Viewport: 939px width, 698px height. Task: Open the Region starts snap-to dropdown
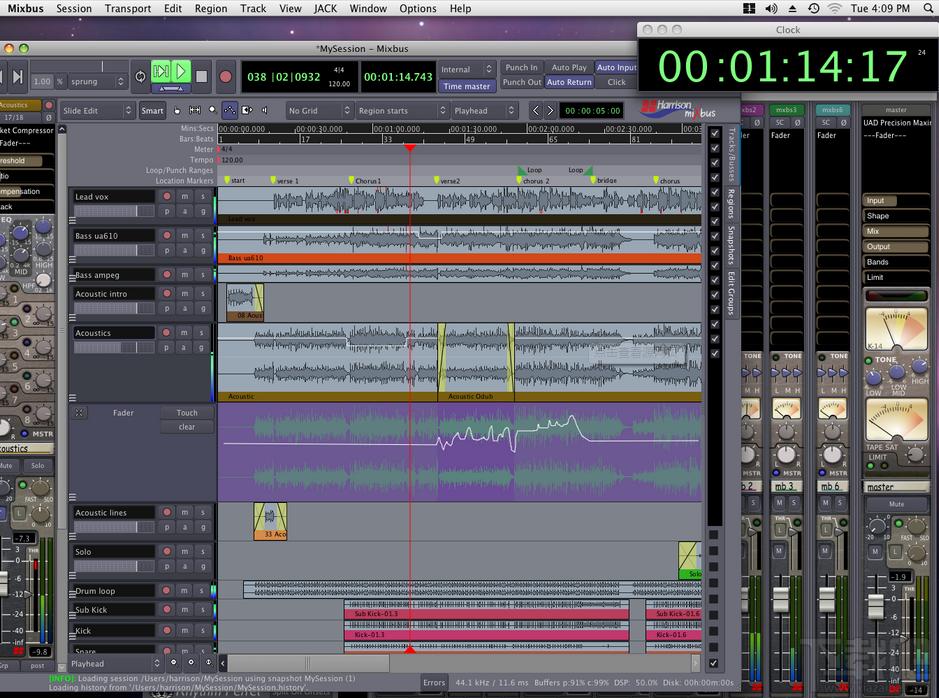pos(401,111)
